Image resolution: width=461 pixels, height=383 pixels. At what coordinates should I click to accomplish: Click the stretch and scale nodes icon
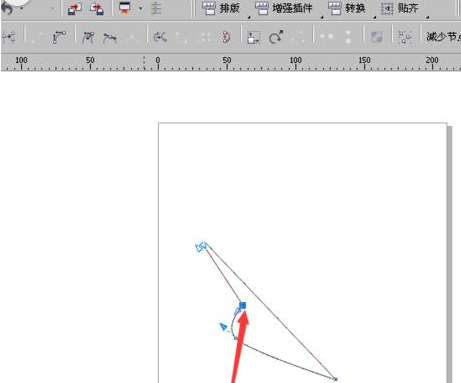(x=254, y=37)
